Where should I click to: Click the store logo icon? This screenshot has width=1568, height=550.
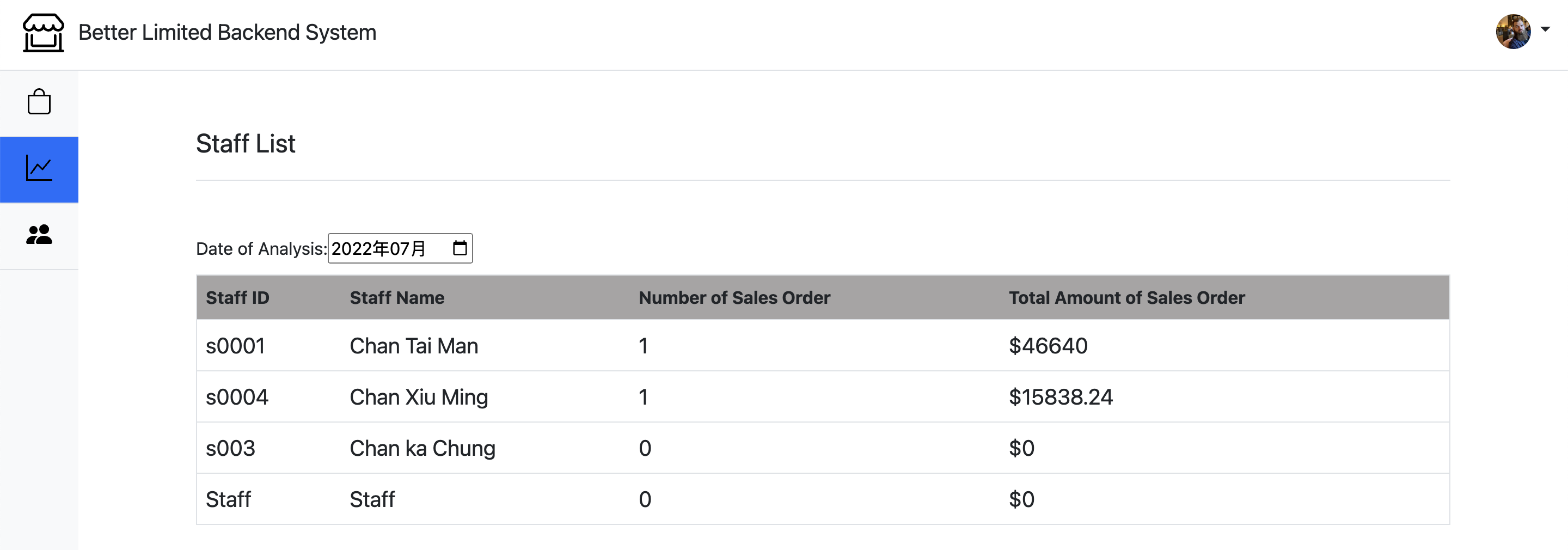[43, 33]
